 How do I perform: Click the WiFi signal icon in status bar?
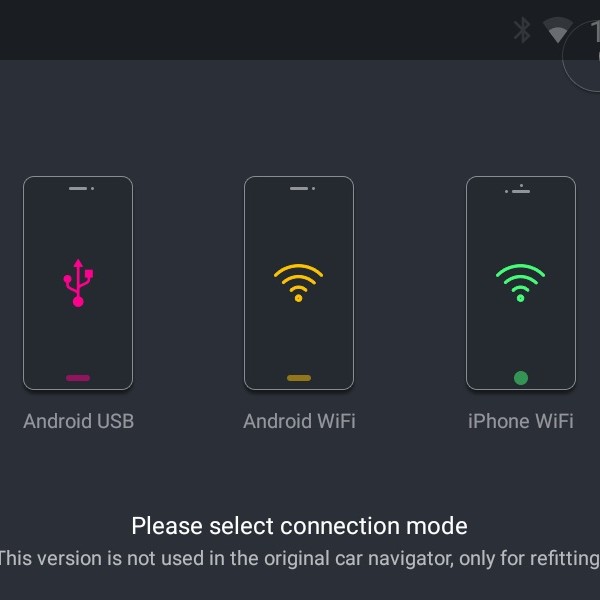pos(558,30)
